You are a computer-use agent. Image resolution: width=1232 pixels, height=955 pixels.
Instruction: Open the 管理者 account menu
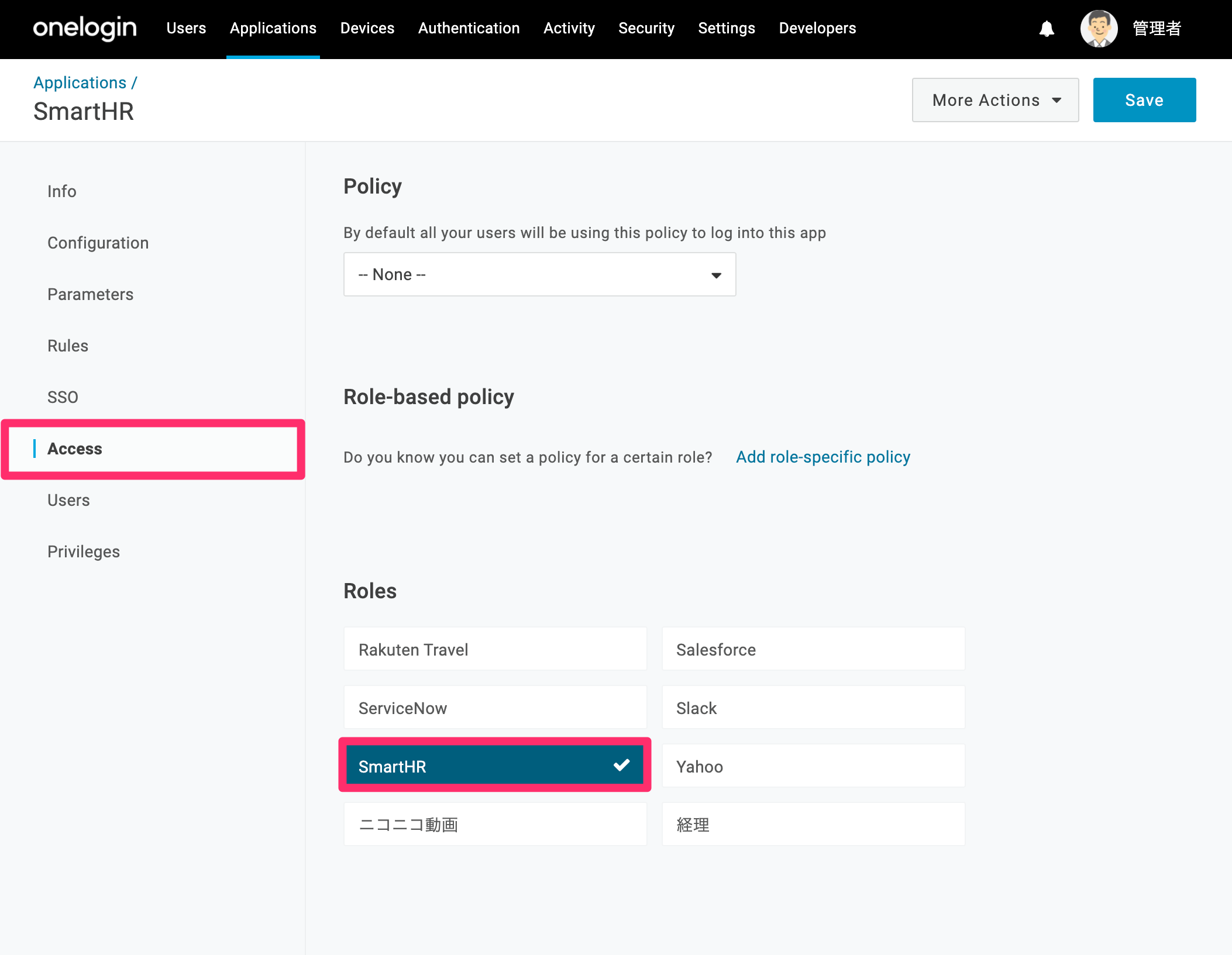point(1157,28)
